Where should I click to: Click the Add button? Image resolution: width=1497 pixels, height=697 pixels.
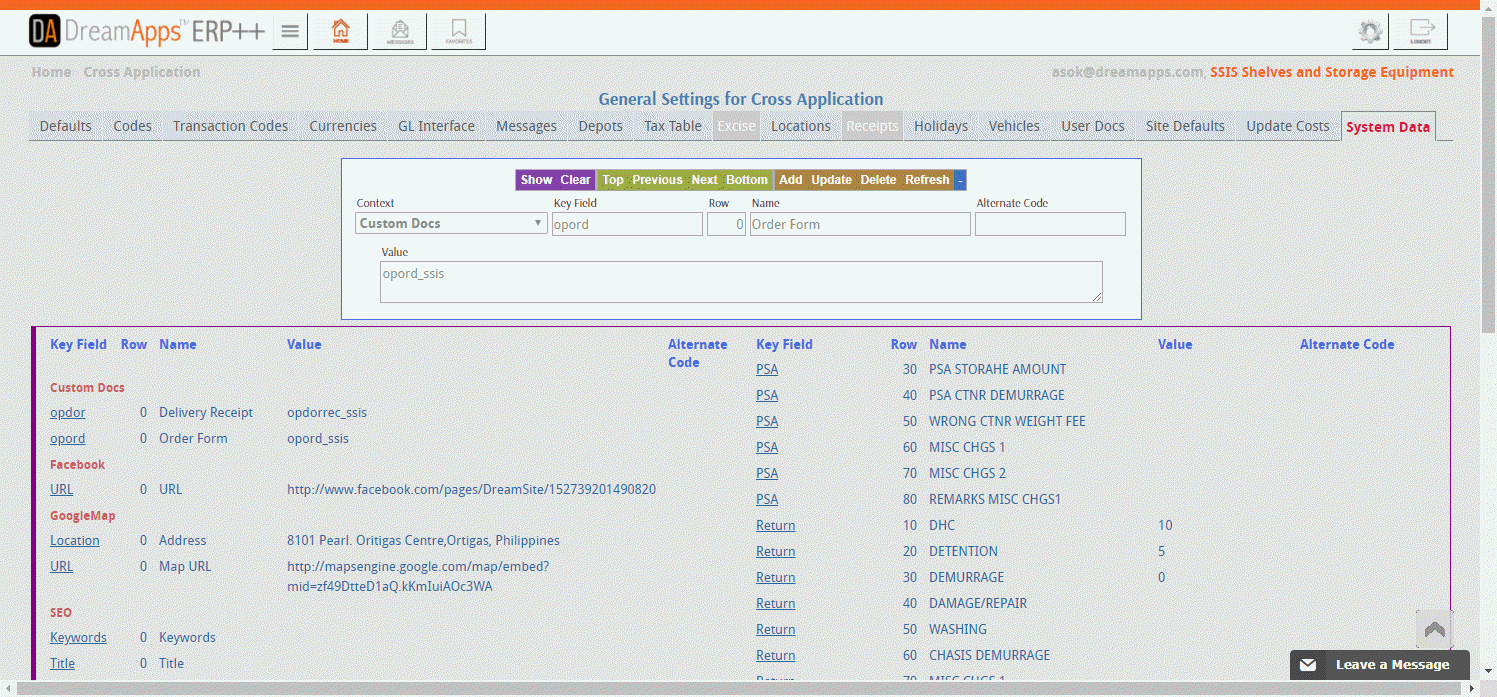point(790,180)
